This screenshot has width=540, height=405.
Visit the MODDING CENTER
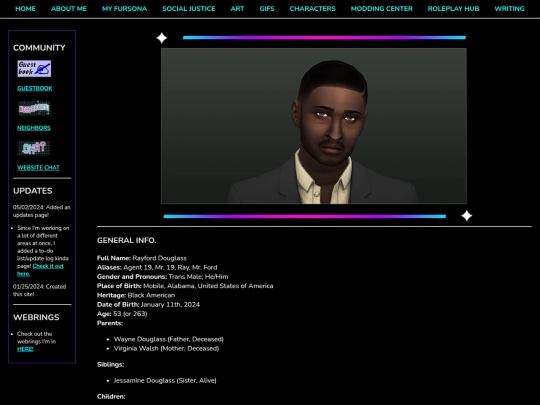(382, 9)
